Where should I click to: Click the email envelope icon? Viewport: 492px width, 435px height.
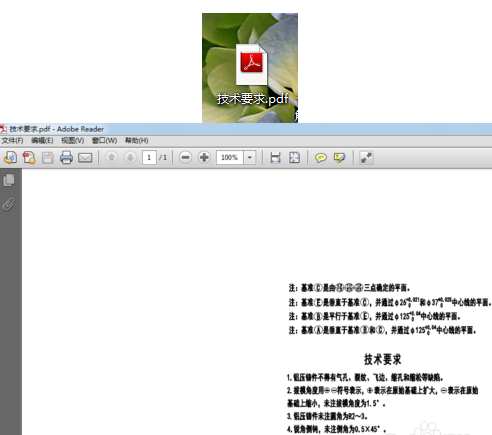click(85, 158)
